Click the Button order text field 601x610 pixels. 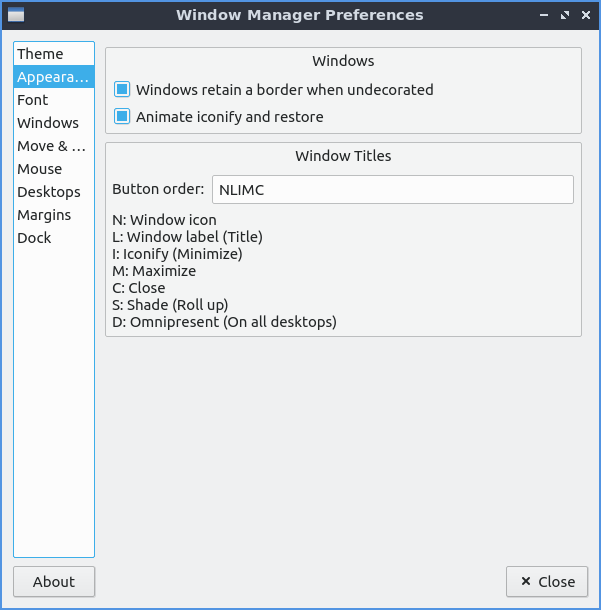(392, 190)
